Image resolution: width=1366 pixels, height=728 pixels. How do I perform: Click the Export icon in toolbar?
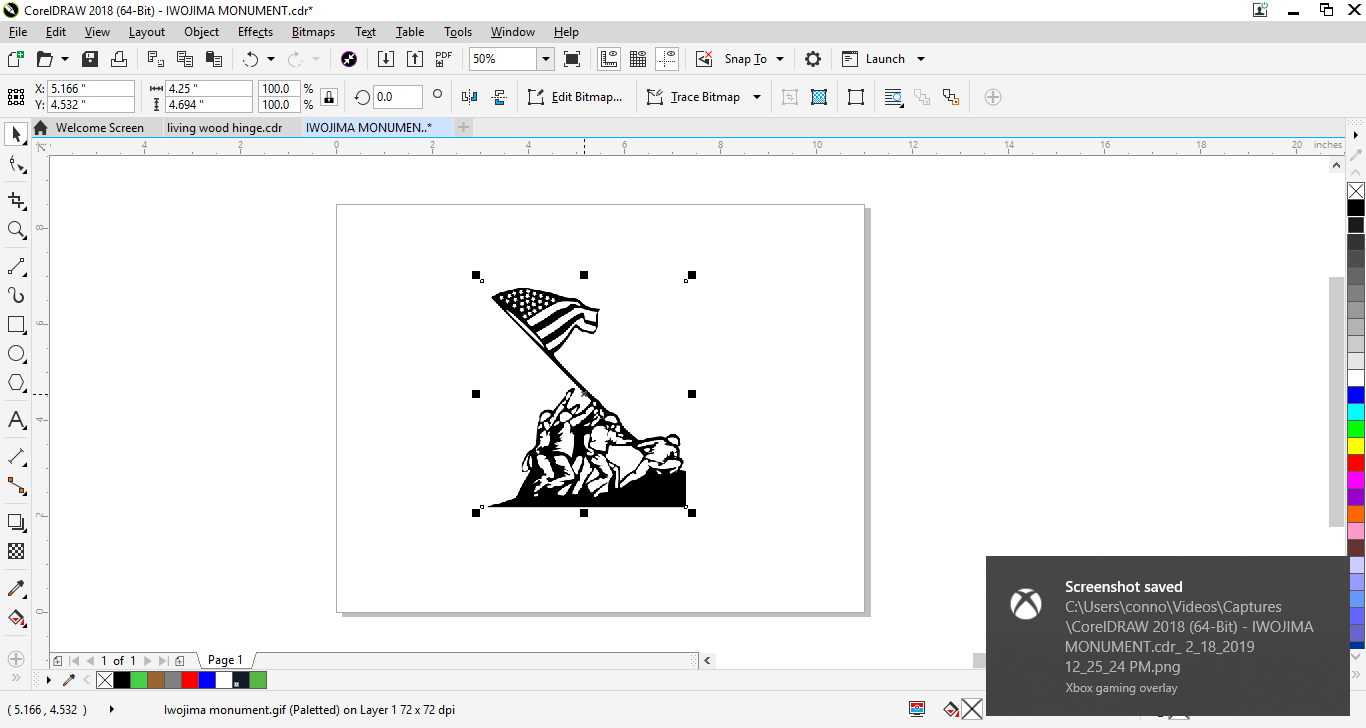pos(414,59)
